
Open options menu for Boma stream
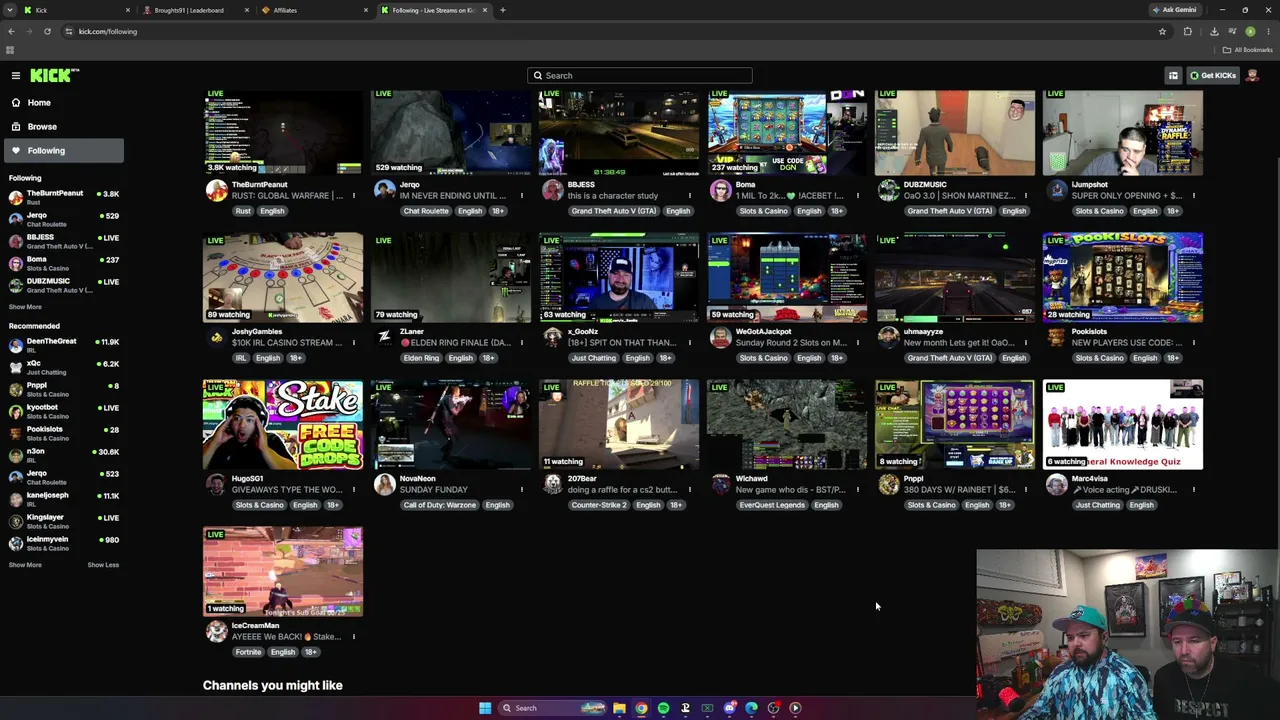(x=857, y=196)
